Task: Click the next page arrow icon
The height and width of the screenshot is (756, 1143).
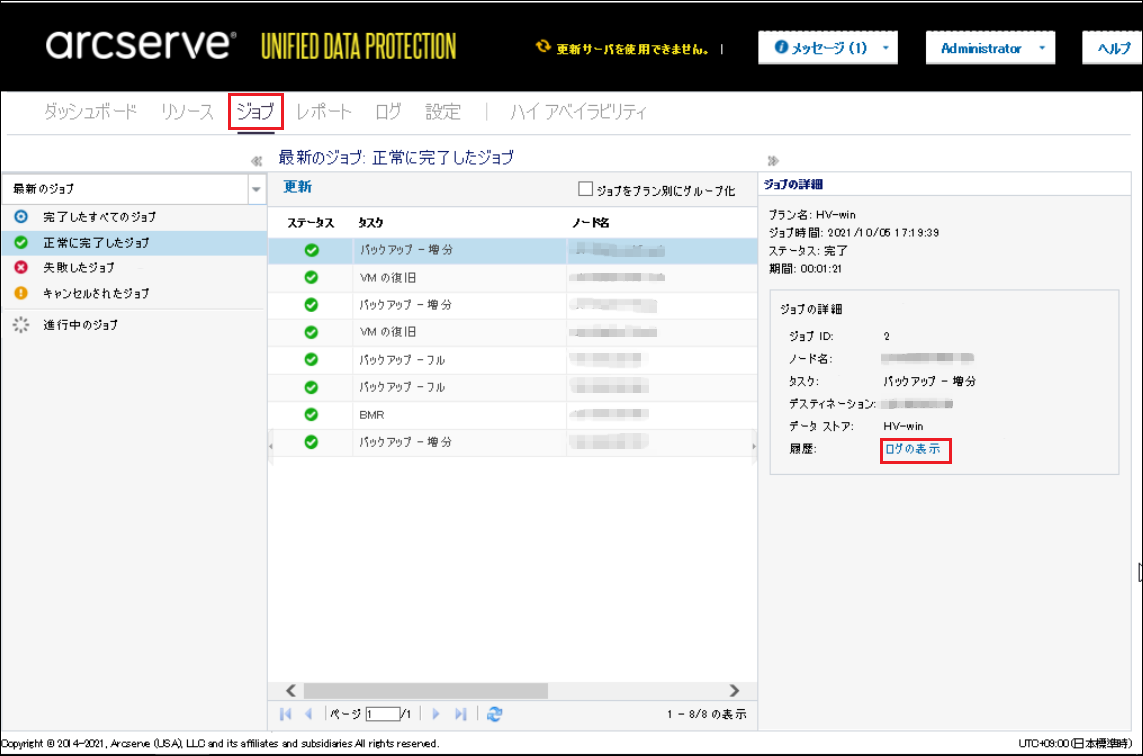Action: pyautogui.click(x=436, y=714)
